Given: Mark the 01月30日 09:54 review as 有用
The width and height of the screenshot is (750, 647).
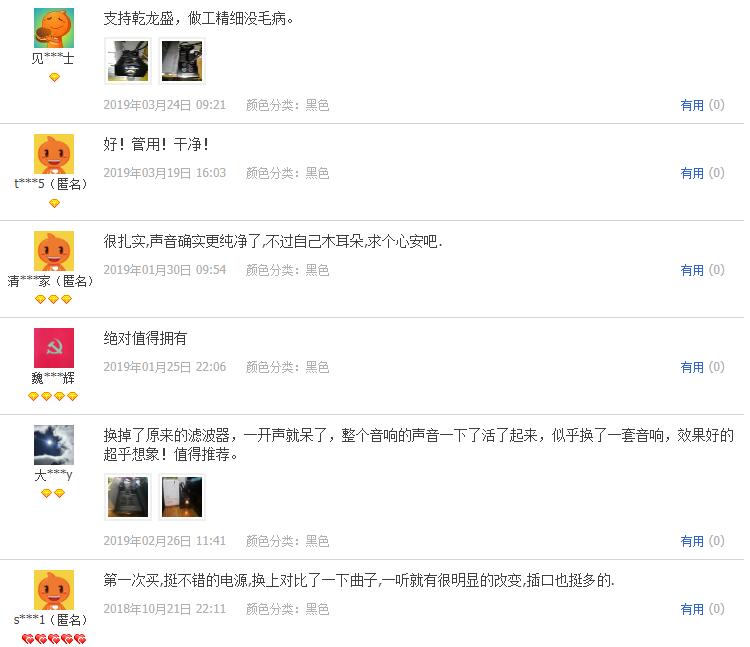Looking at the screenshot, I should pos(702,270).
